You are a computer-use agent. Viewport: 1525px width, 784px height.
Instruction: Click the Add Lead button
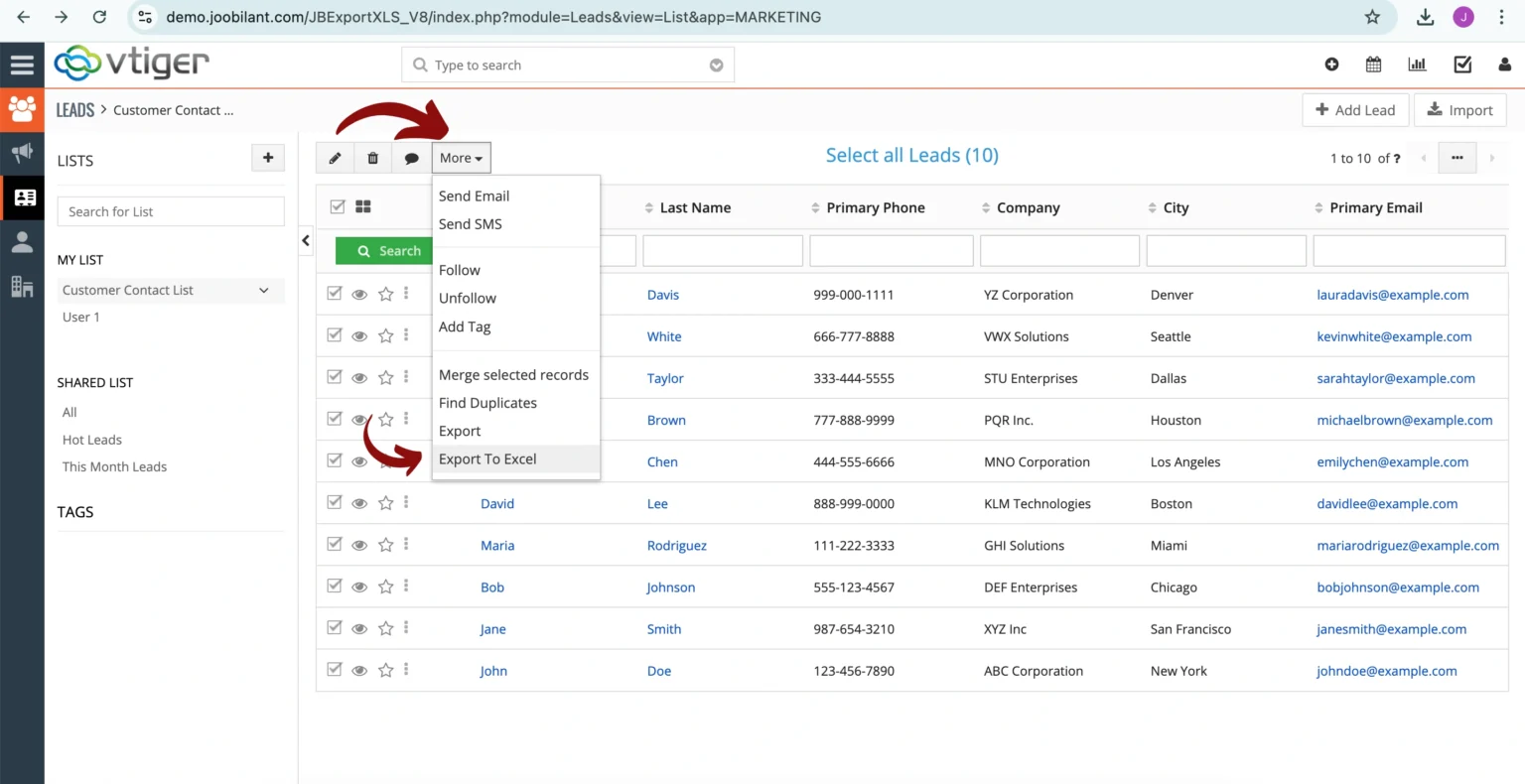[x=1354, y=109]
